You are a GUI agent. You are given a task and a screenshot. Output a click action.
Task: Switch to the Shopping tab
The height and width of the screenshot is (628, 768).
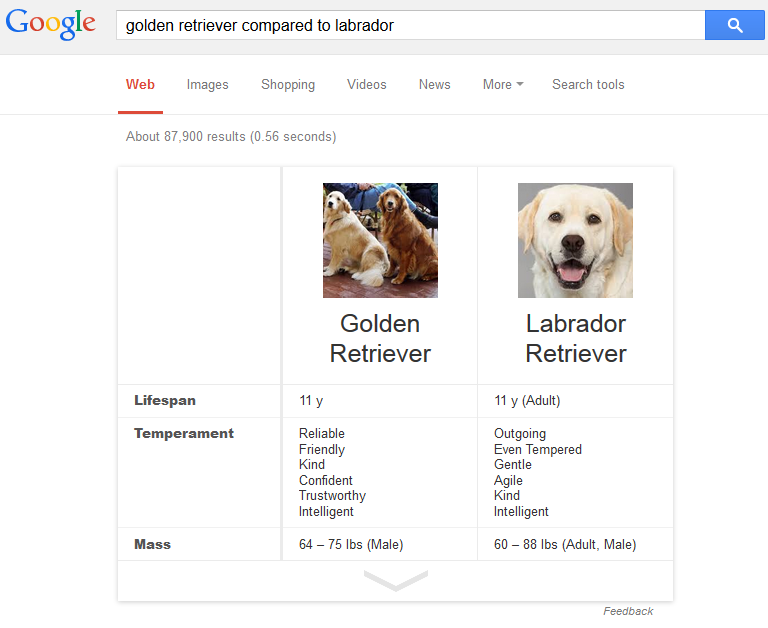[x=288, y=85]
